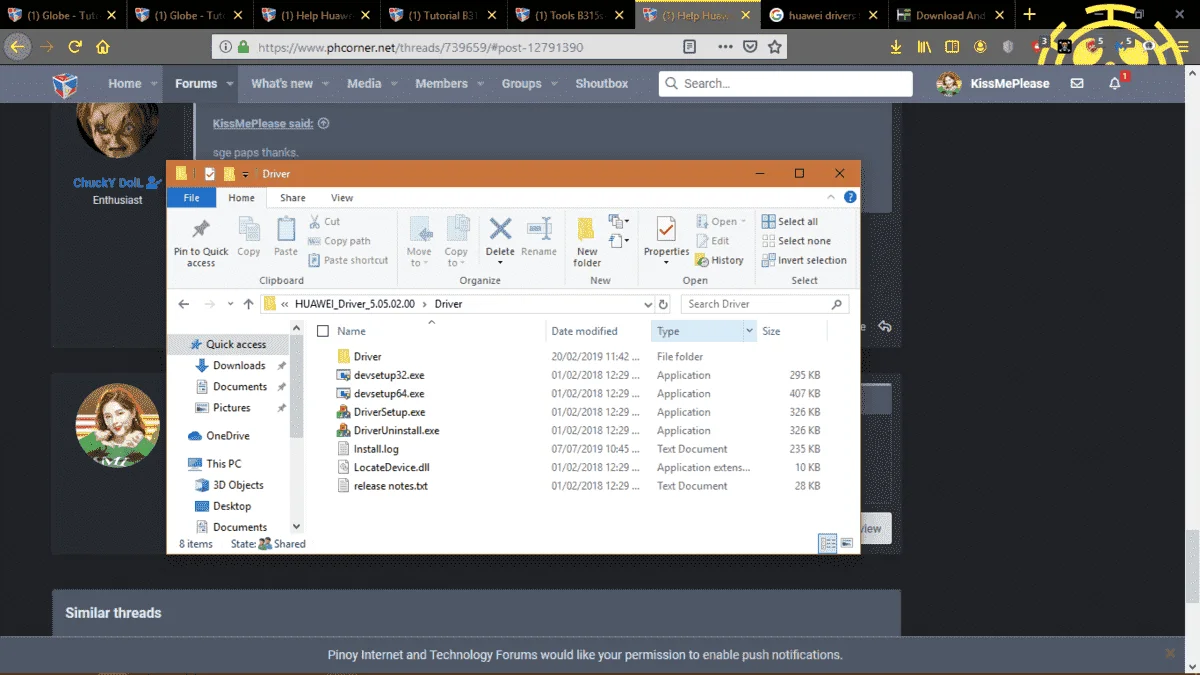Tick the select-all checkbox beside Name header

point(322,331)
